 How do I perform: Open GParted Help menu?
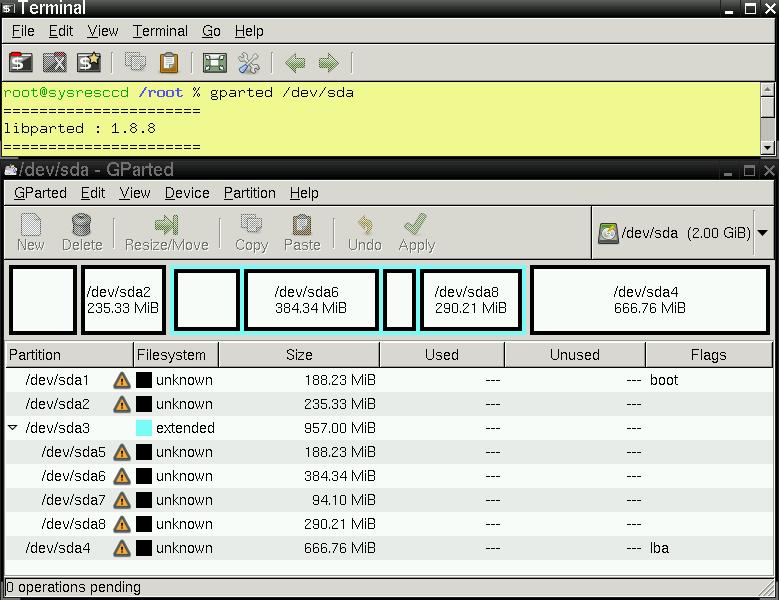tap(304, 193)
